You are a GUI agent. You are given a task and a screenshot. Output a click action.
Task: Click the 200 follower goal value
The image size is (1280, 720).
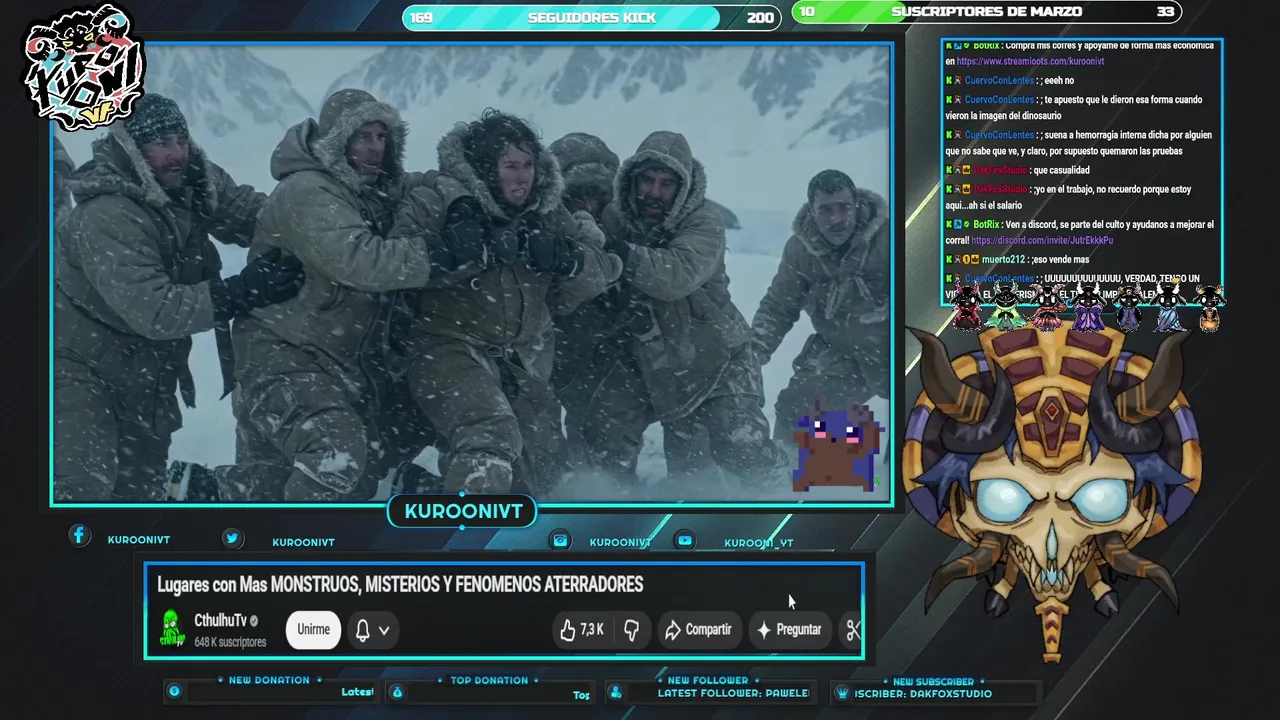760,17
